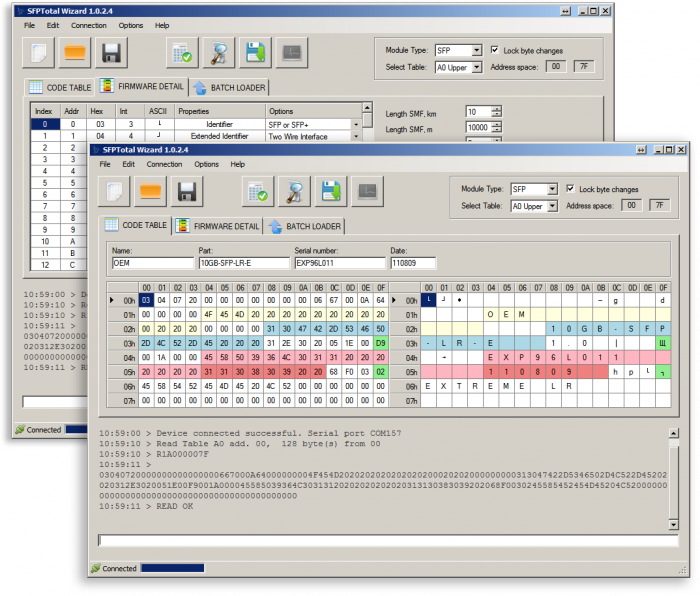Click the checksum calculator icon in the front window
This screenshot has width=700, height=596.
coord(258,192)
